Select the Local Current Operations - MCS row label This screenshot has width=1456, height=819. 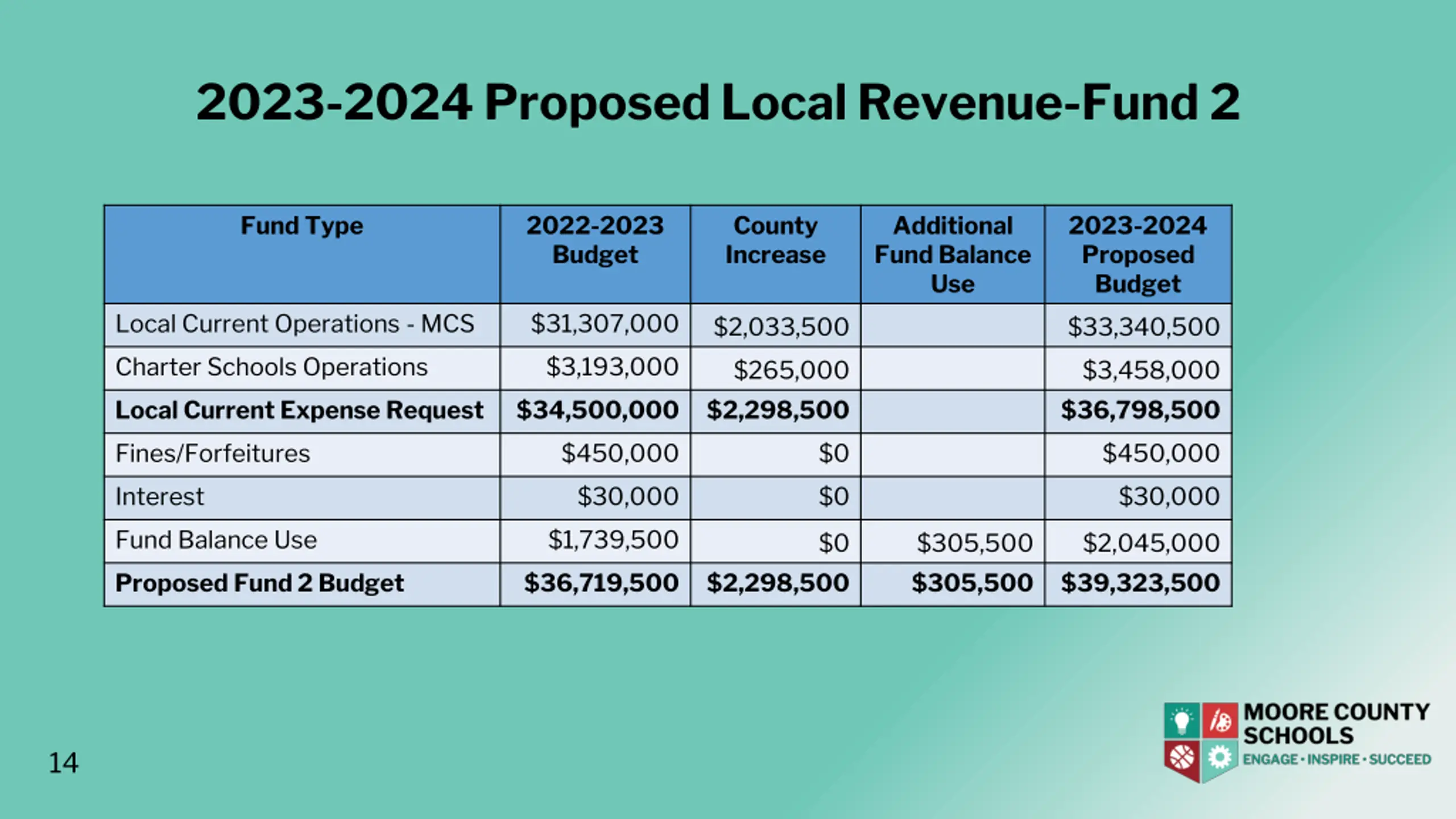point(295,324)
